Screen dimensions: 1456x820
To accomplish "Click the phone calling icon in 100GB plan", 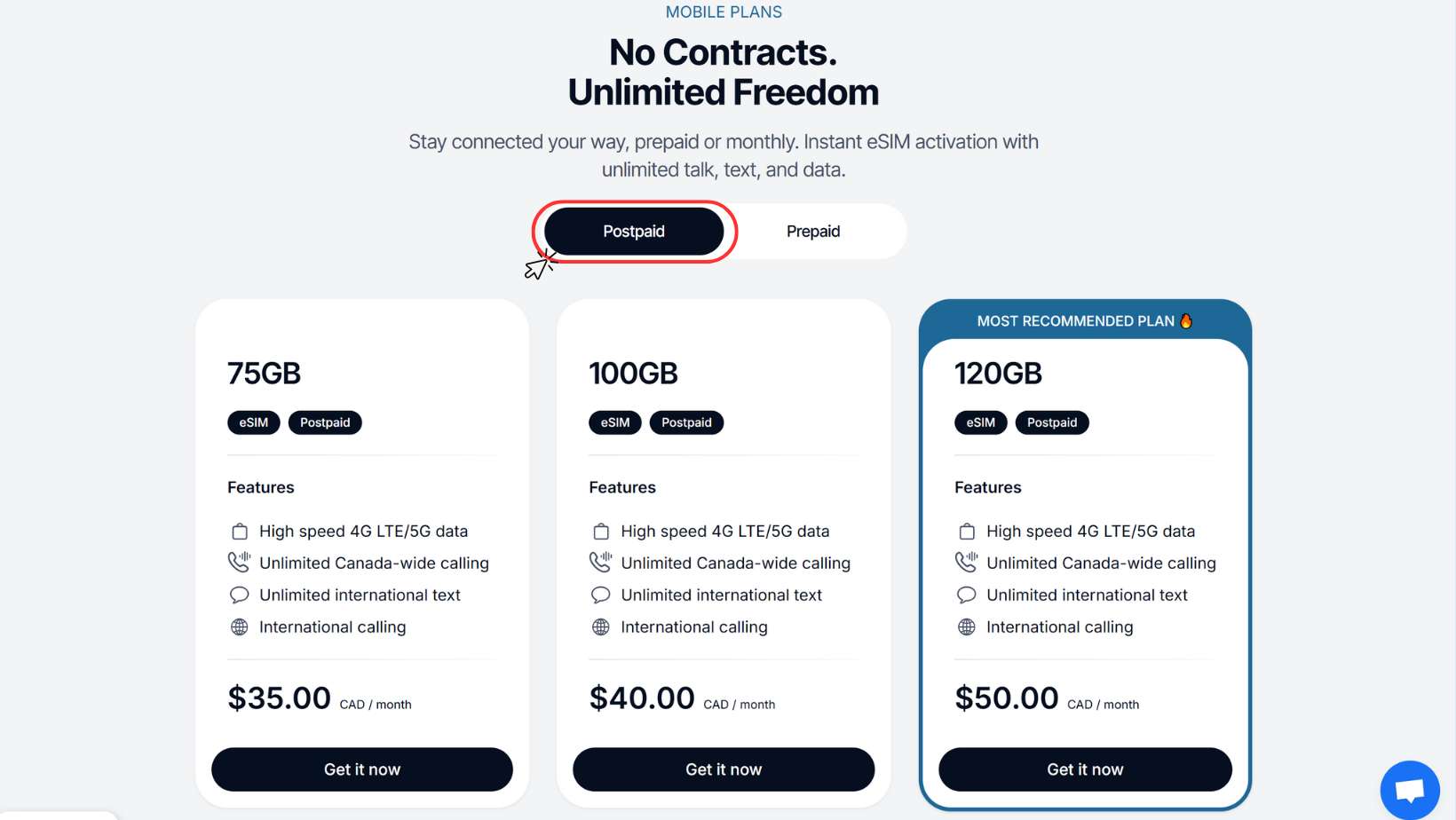I will coord(601,563).
